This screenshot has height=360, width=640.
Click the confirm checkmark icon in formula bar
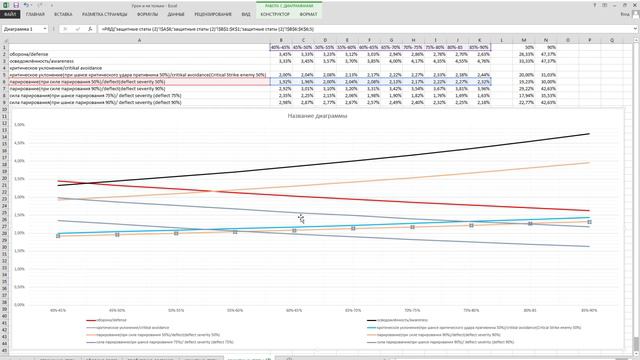point(78,29)
